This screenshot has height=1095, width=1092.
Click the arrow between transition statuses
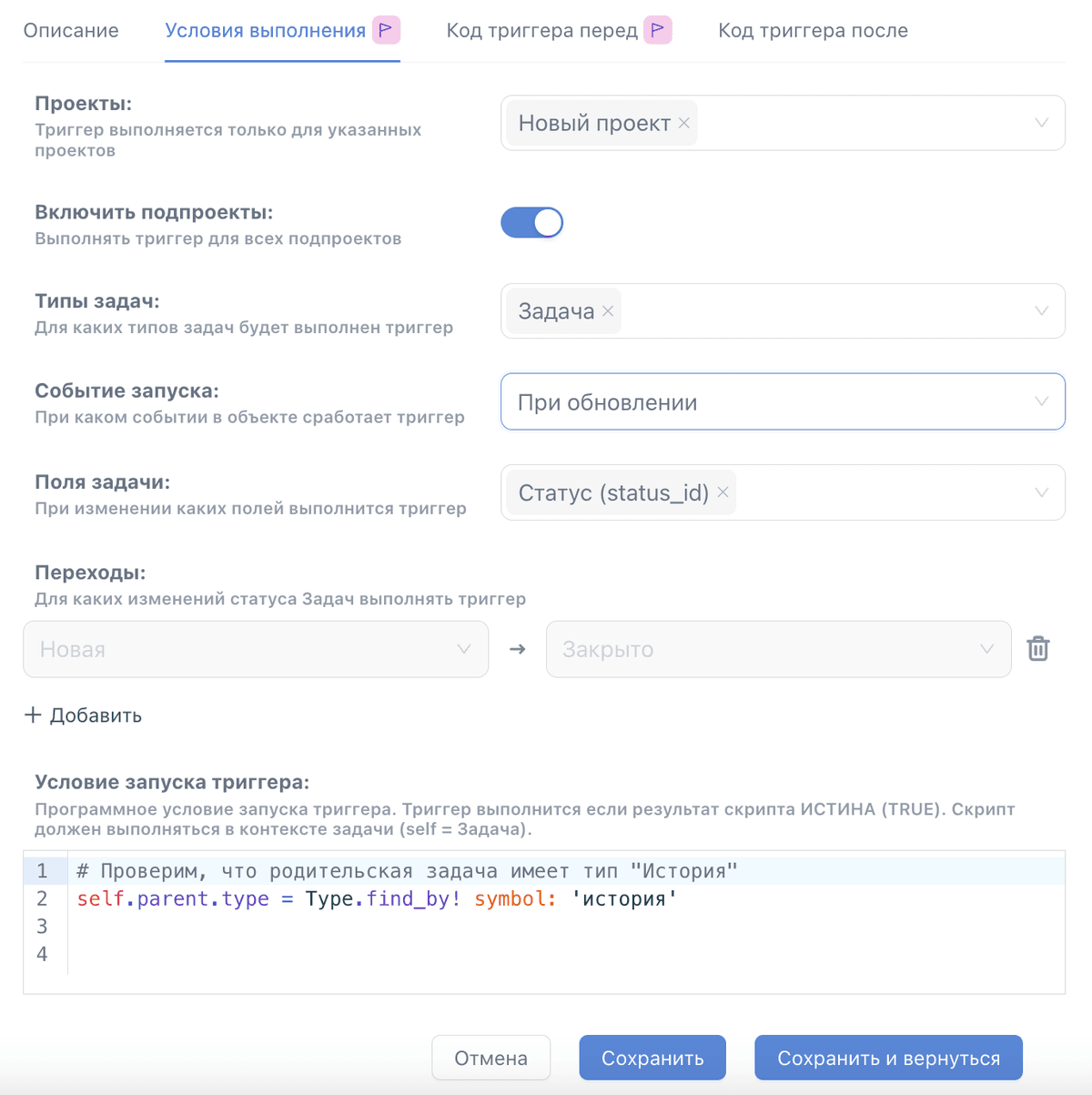click(518, 649)
